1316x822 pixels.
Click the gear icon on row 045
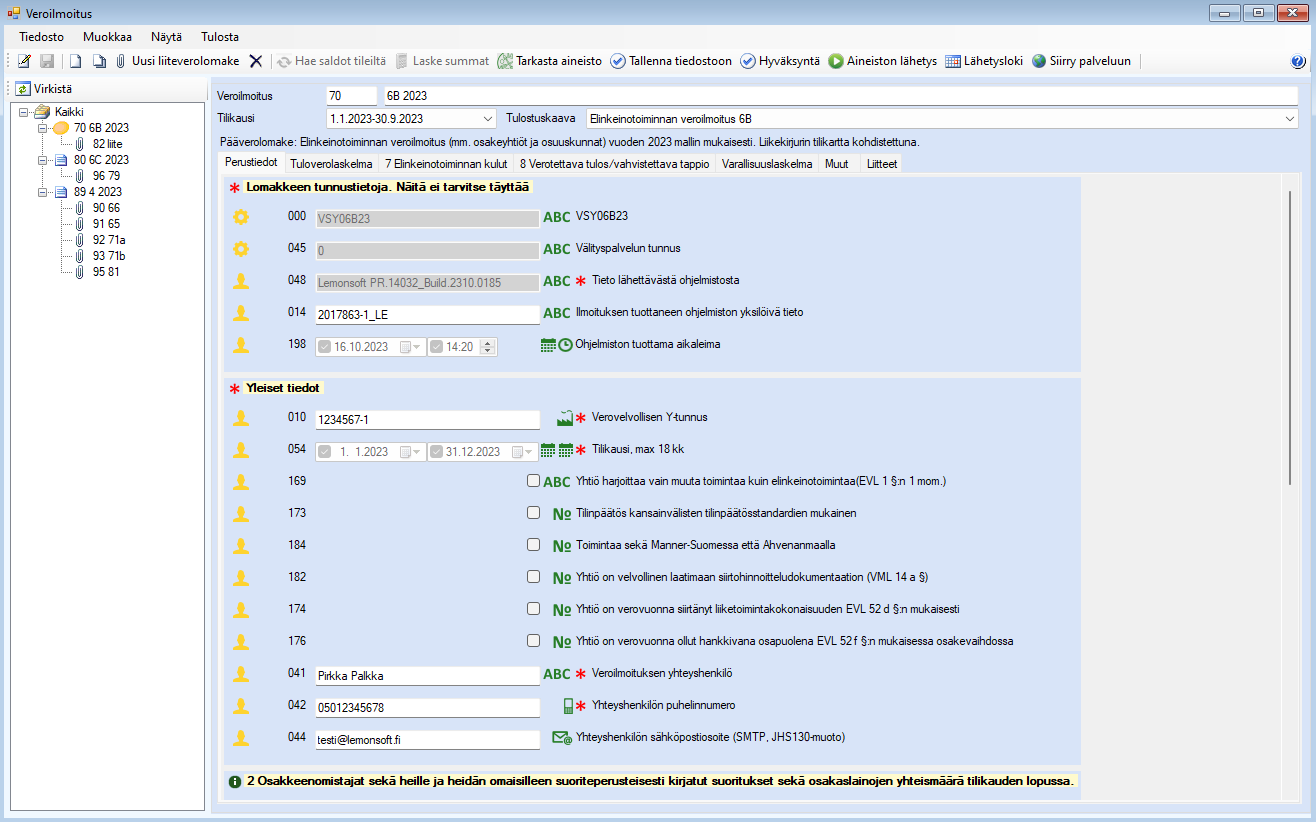pos(240,249)
